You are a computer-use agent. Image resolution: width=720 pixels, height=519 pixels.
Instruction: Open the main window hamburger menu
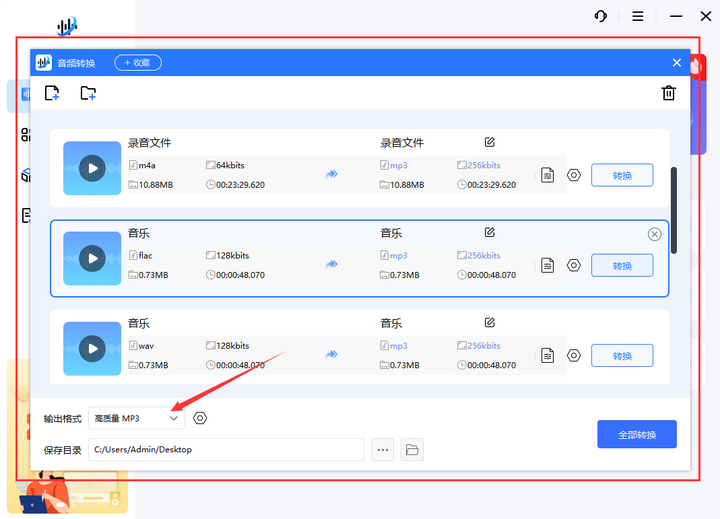[637, 17]
